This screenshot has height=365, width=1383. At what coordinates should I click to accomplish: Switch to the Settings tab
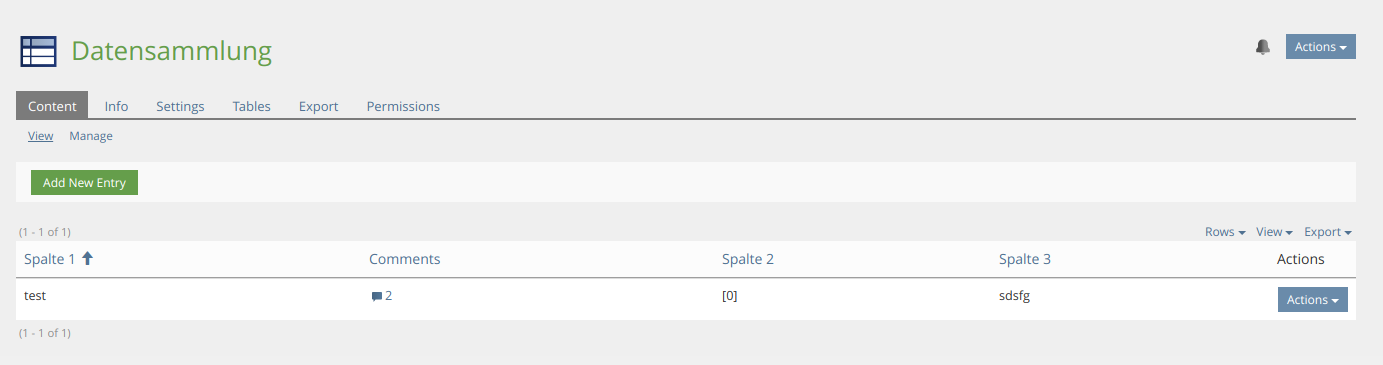coord(180,106)
